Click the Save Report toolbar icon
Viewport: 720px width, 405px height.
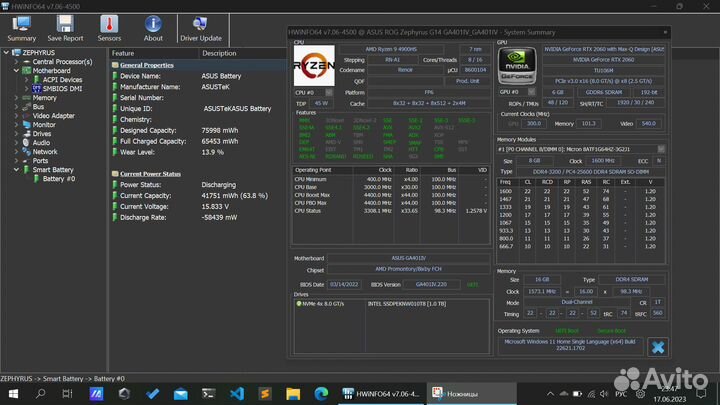point(65,28)
